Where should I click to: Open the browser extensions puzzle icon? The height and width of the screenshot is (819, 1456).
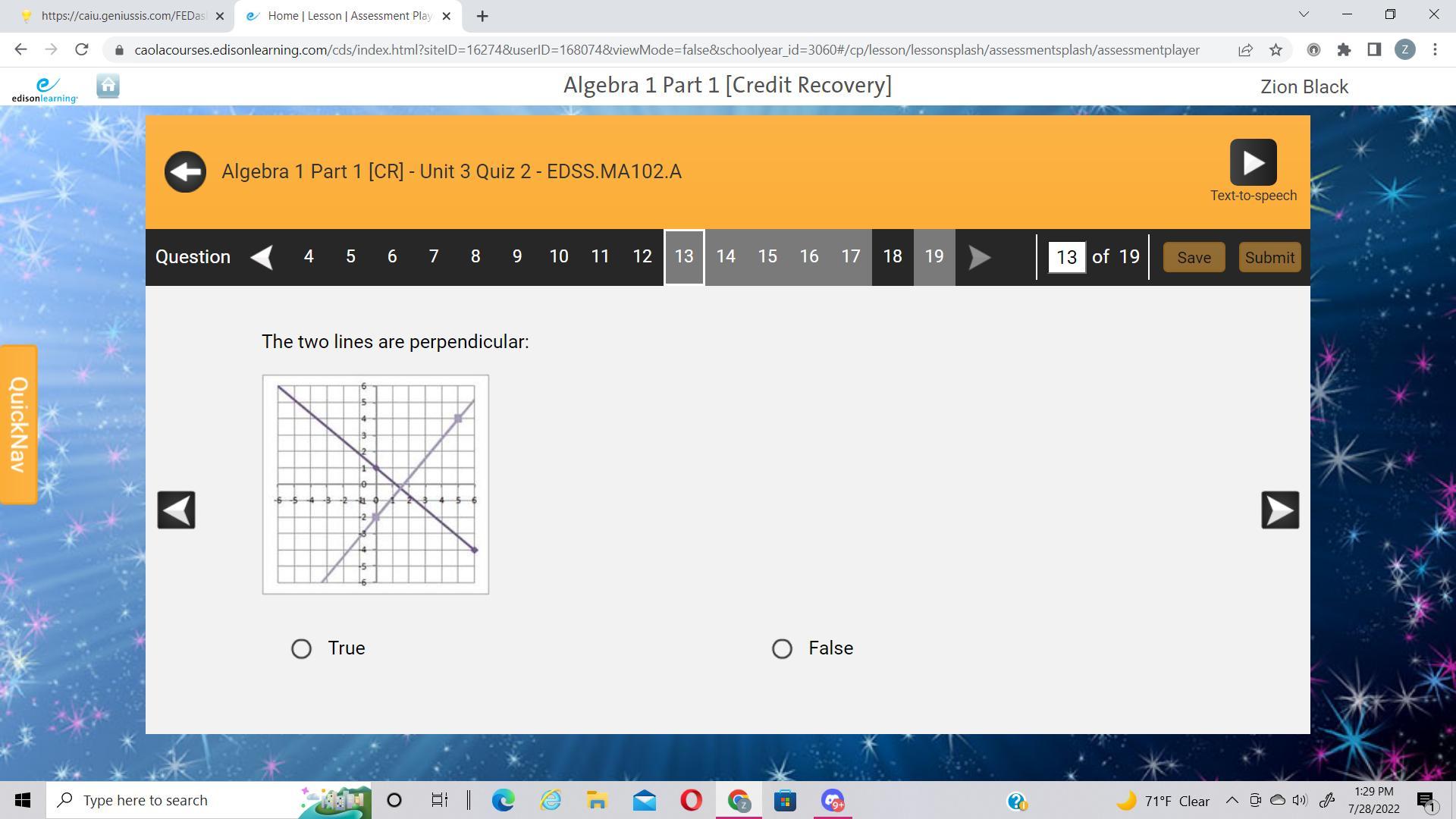point(1344,50)
